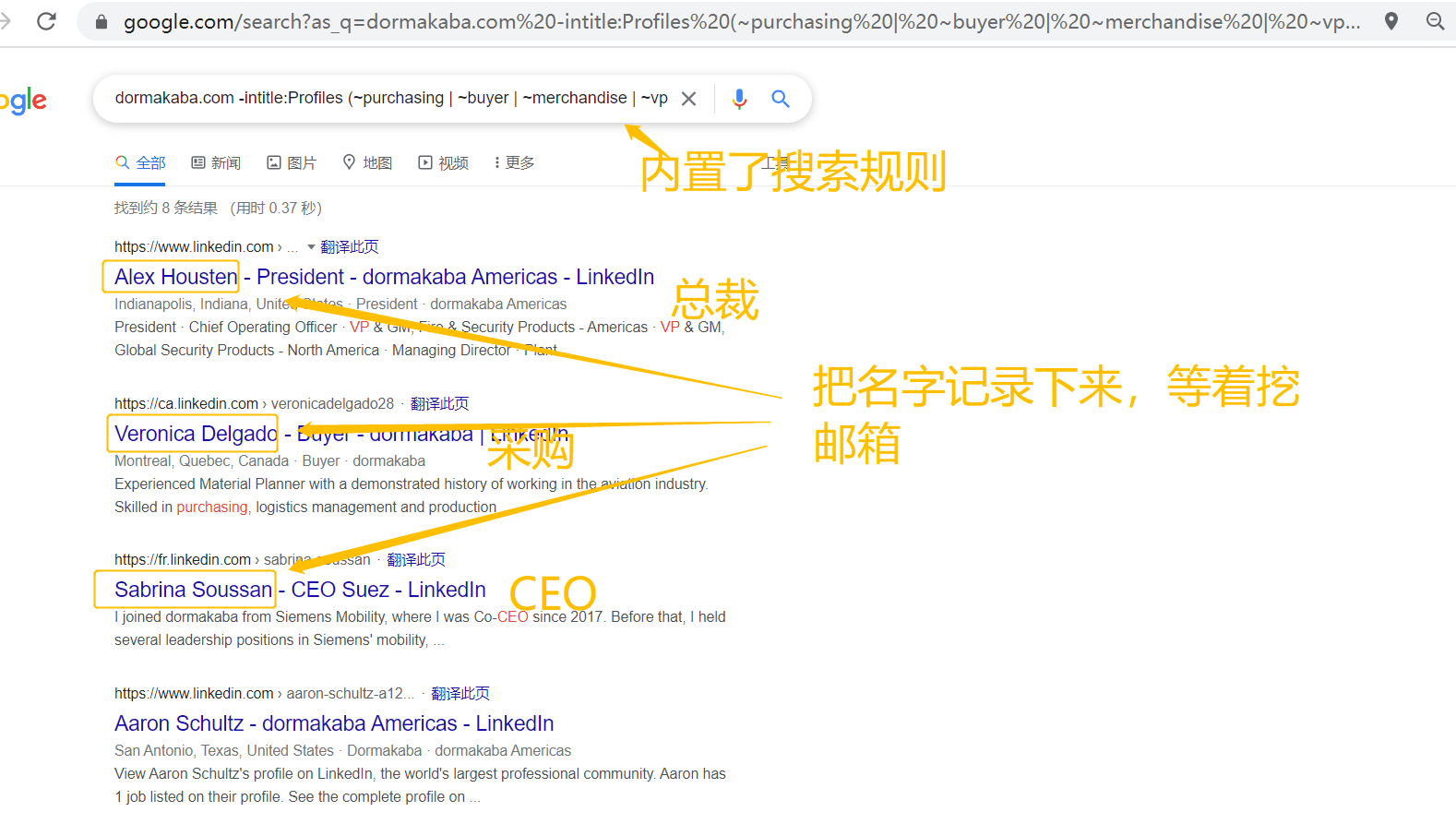The image size is (1456, 824).
Task: Open the 更多 (More) menu
Action: tap(514, 163)
